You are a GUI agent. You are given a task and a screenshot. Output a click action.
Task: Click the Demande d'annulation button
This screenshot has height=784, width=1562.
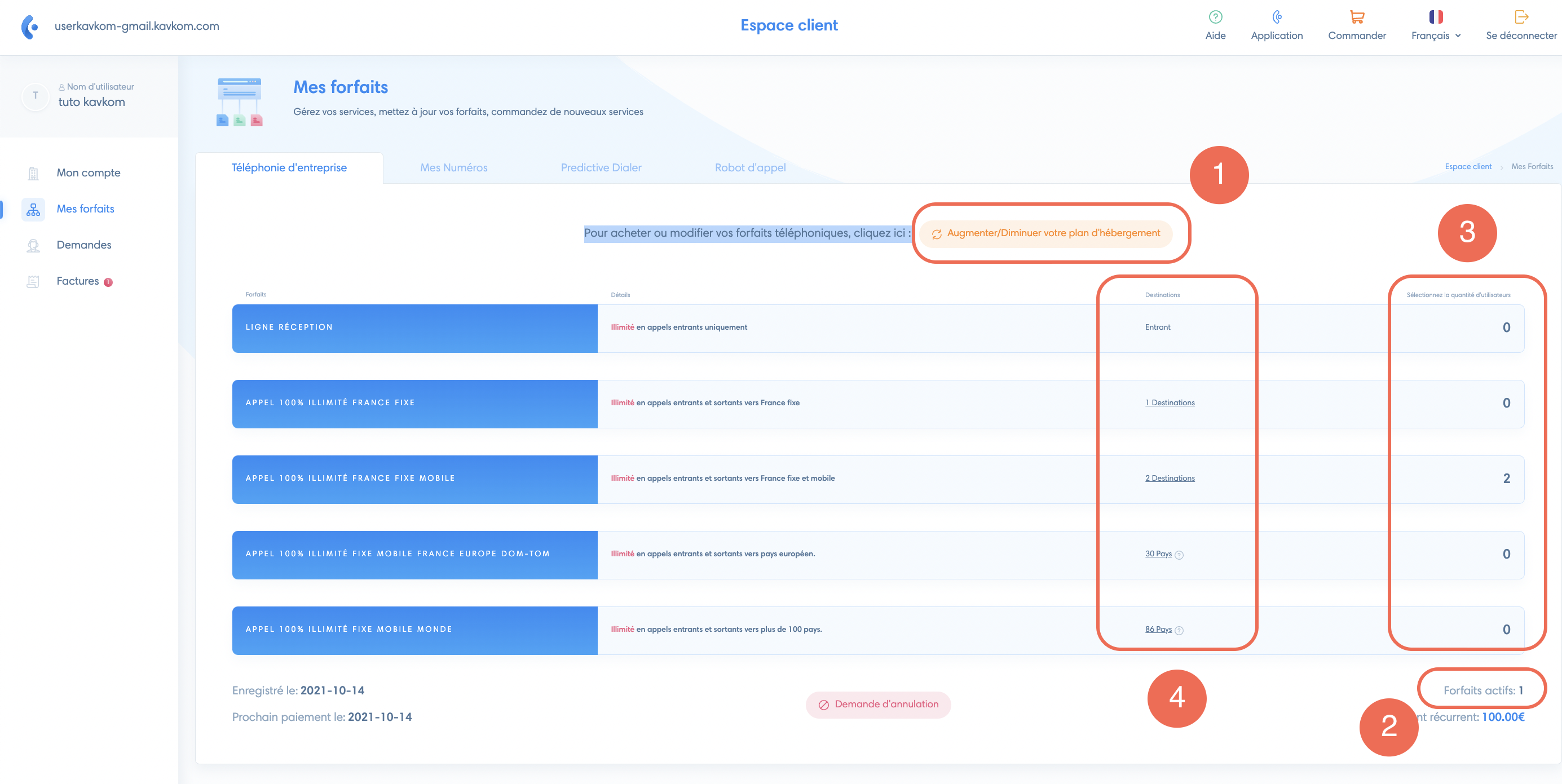point(878,705)
